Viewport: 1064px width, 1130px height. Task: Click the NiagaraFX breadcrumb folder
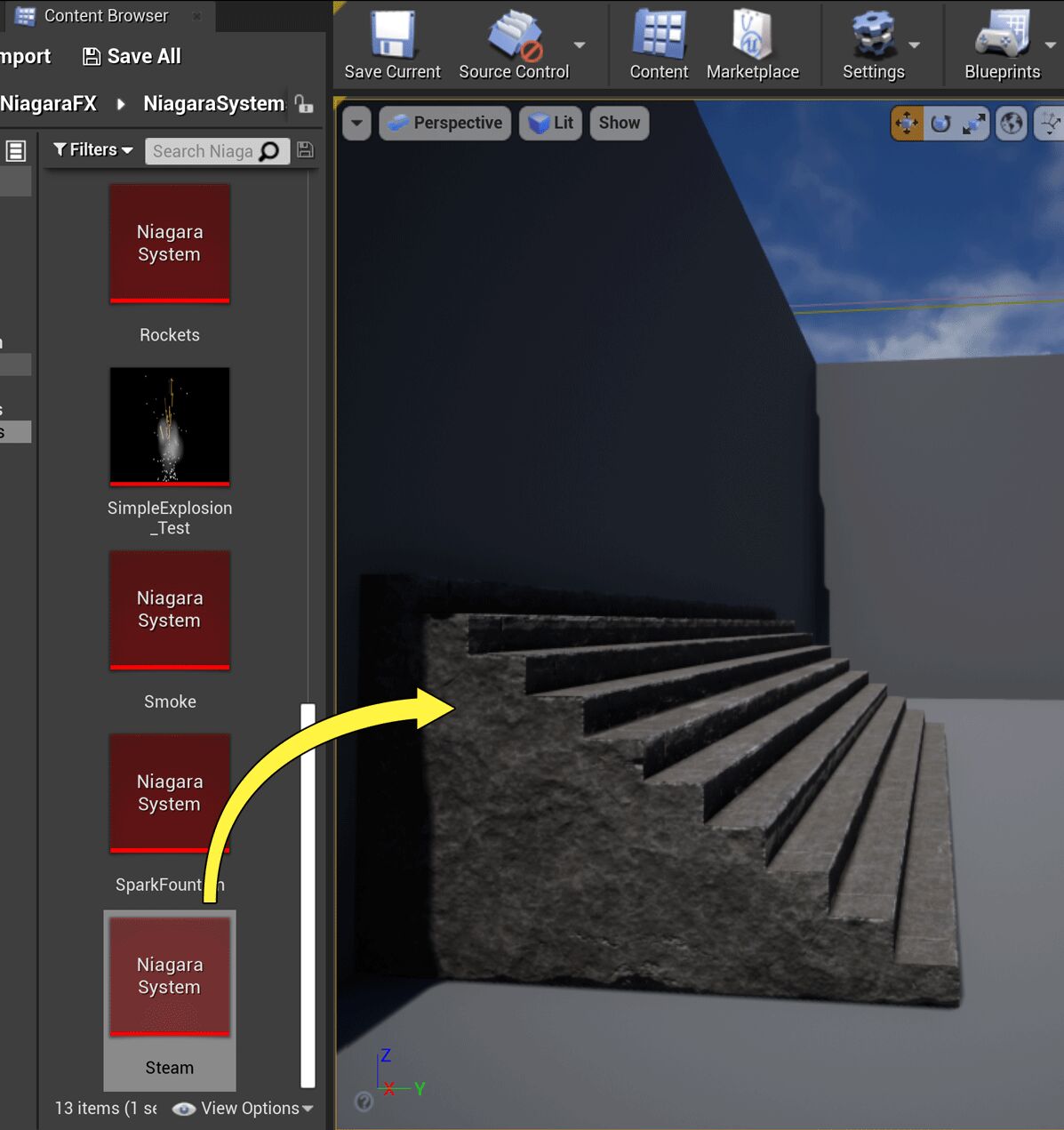pyautogui.click(x=48, y=104)
